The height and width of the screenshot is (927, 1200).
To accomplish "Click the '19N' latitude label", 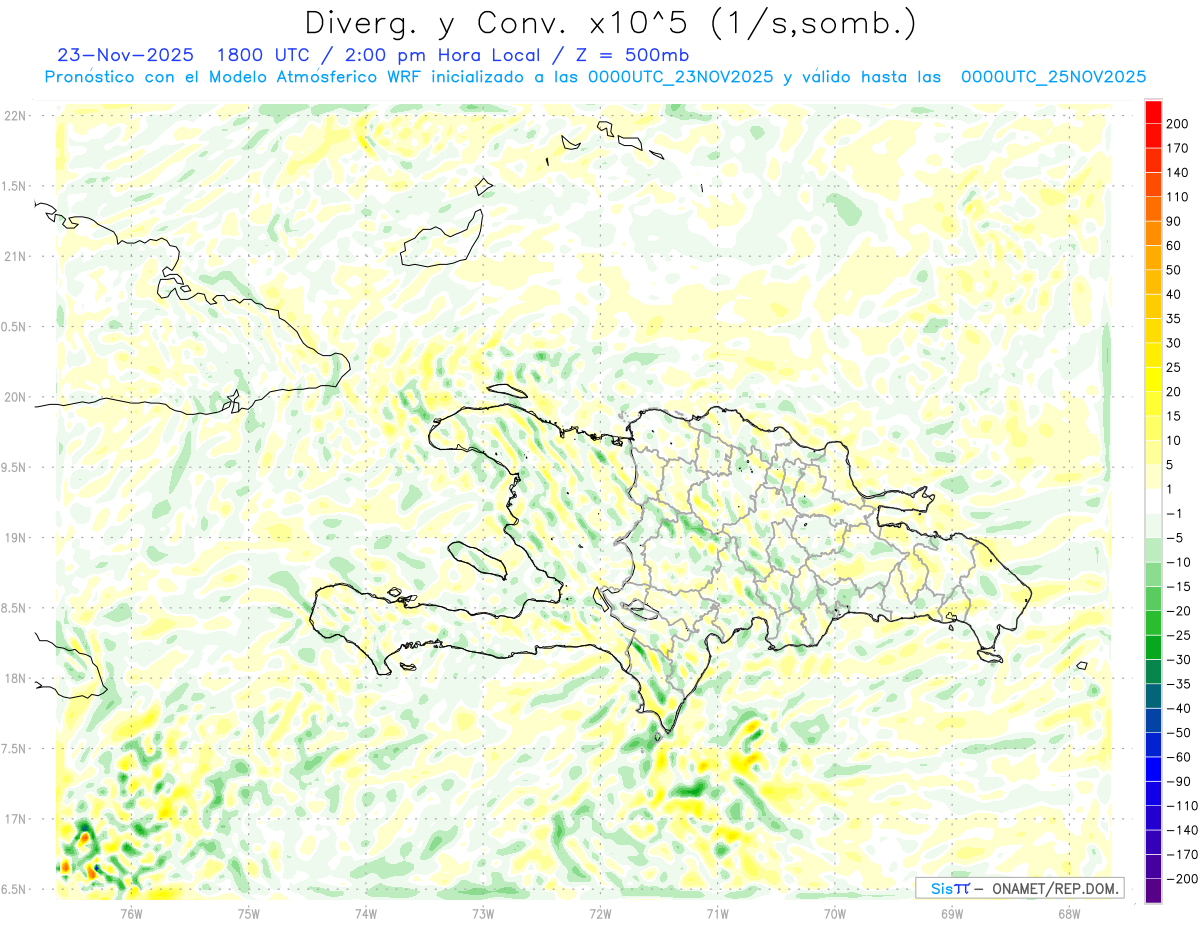I will coord(15,538).
